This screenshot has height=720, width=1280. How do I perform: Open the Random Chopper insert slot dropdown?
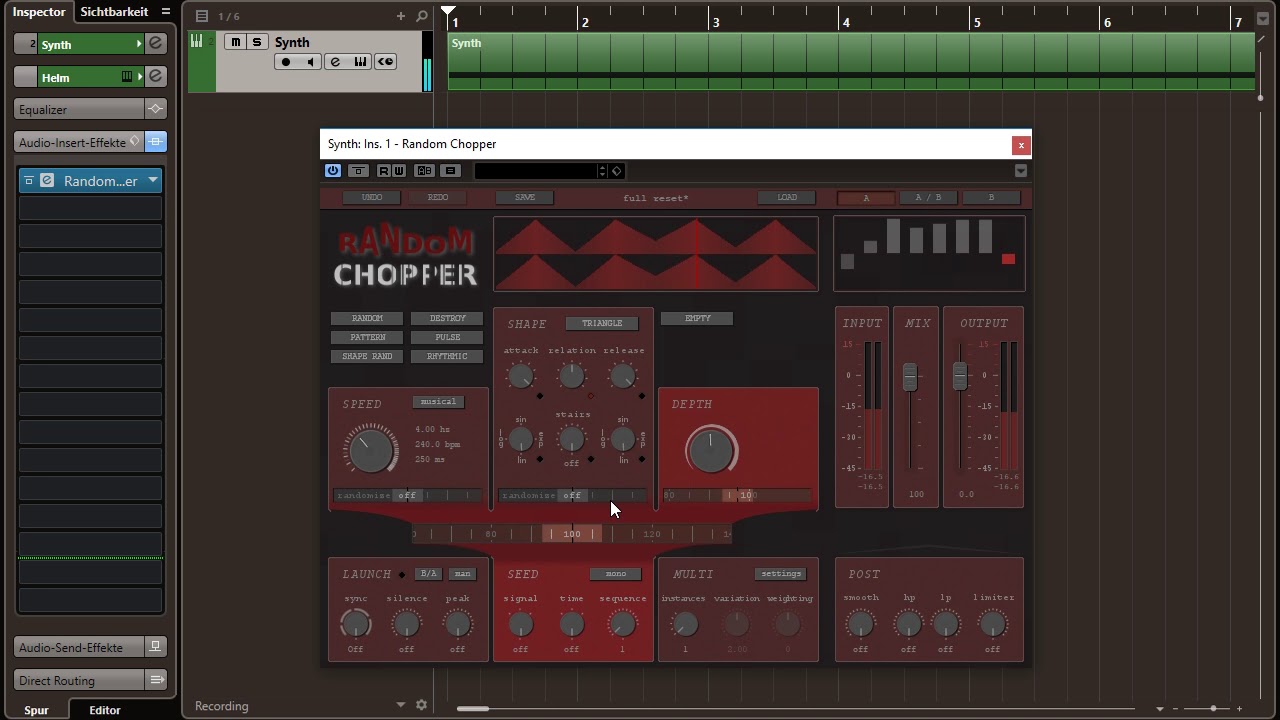pos(153,181)
